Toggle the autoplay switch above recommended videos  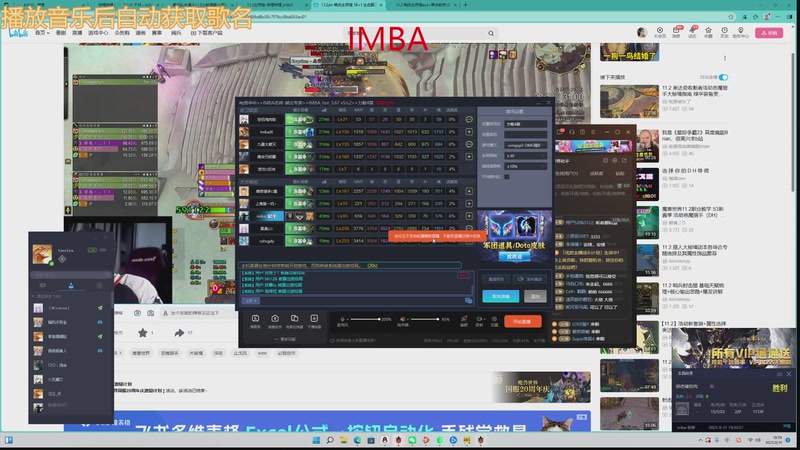click(x=723, y=77)
